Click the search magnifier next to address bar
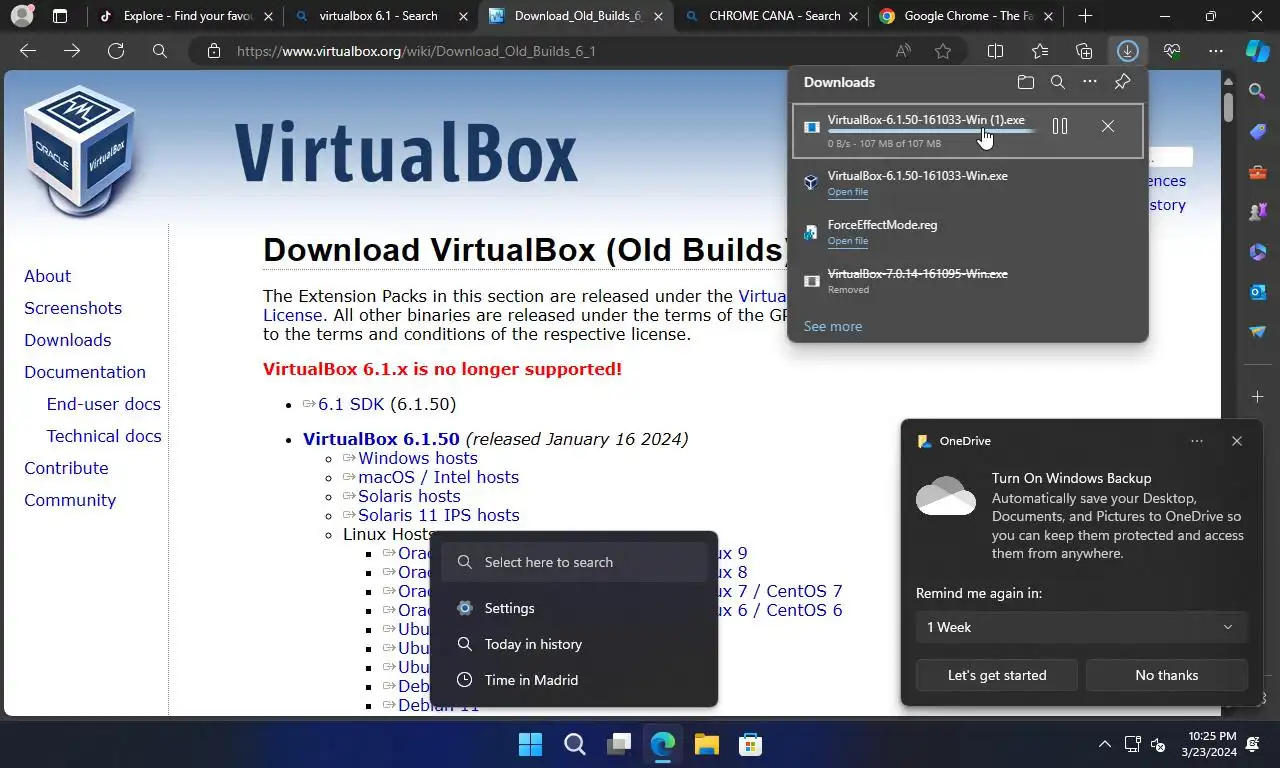Image resolution: width=1280 pixels, height=768 pixels. coord(160,51)
